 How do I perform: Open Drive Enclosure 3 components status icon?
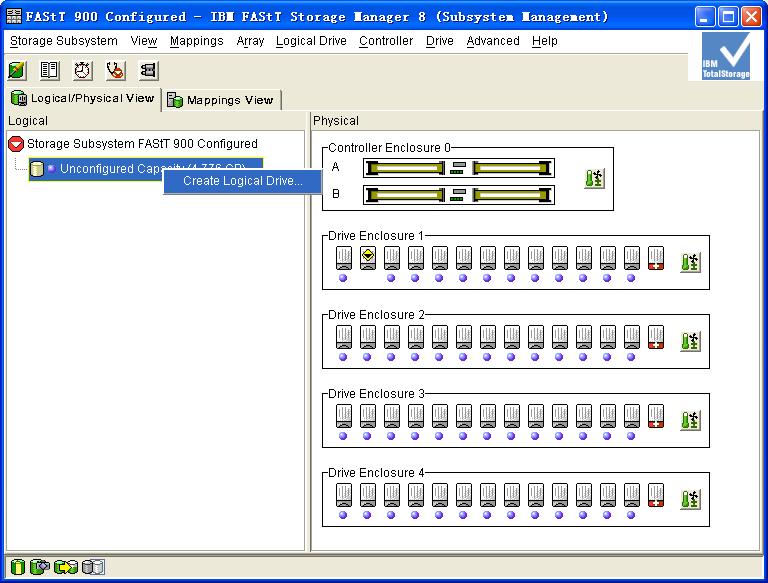coord(690,420)
